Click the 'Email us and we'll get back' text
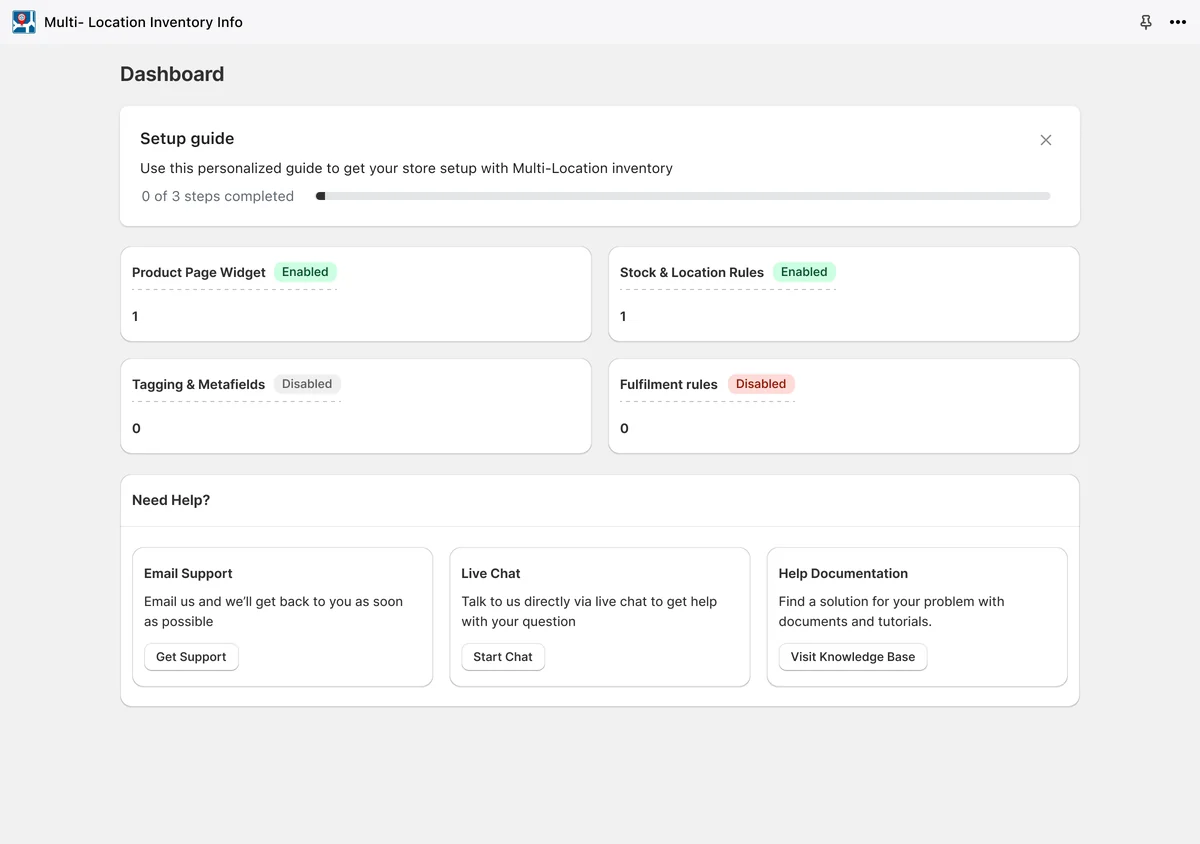The width and height of the screenshot is (1200, 844). point(273,611)
